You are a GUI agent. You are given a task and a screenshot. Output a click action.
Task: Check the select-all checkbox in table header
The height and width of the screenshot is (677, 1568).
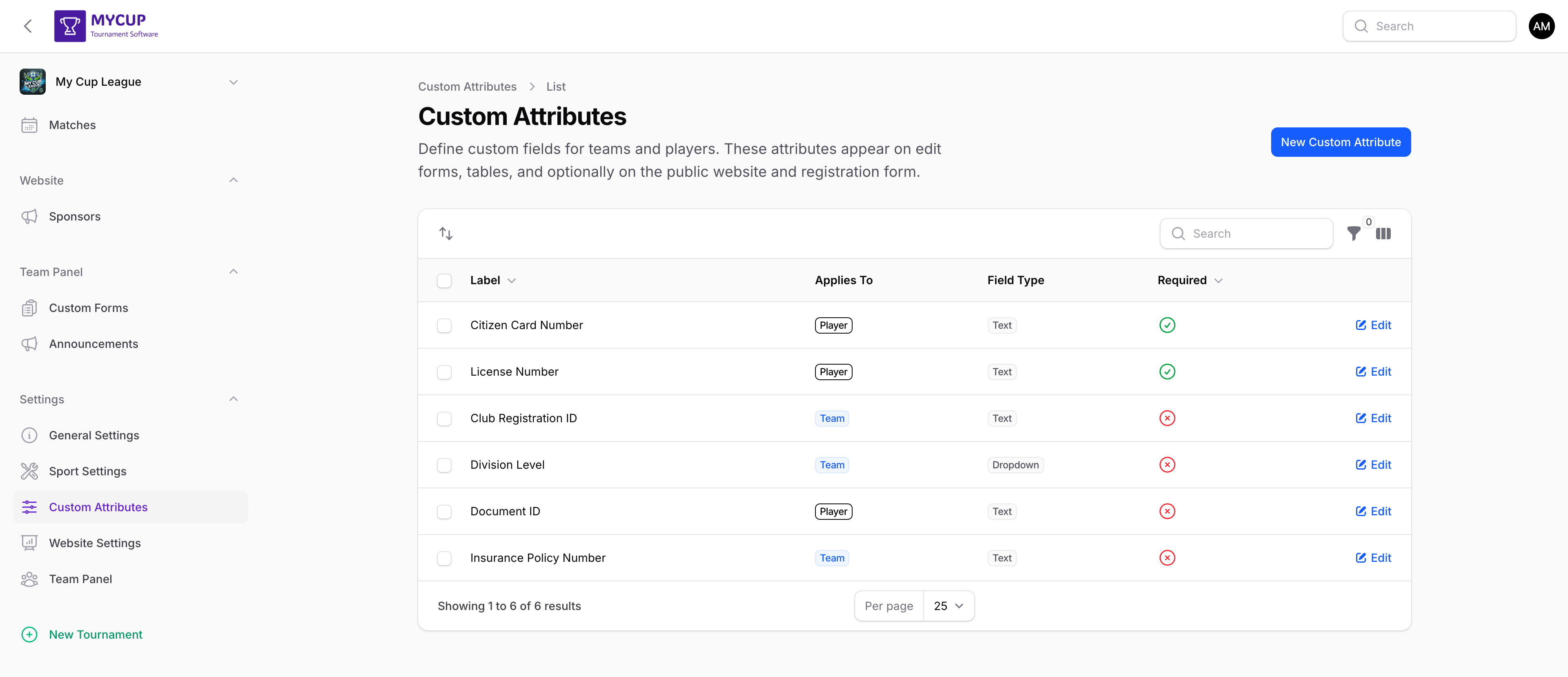click(444, 281)
